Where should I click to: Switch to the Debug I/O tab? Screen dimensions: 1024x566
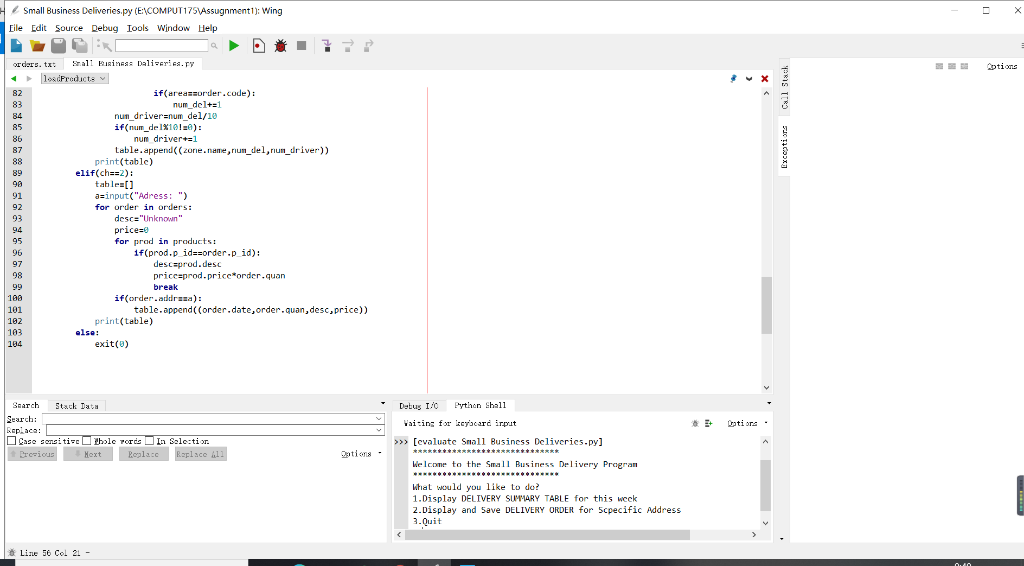[419, 406]
